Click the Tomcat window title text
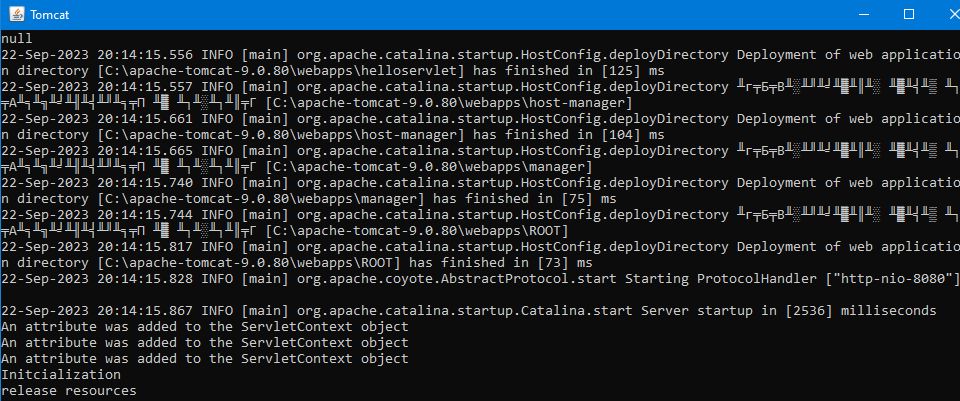960x401 pixels. [50, 15]
